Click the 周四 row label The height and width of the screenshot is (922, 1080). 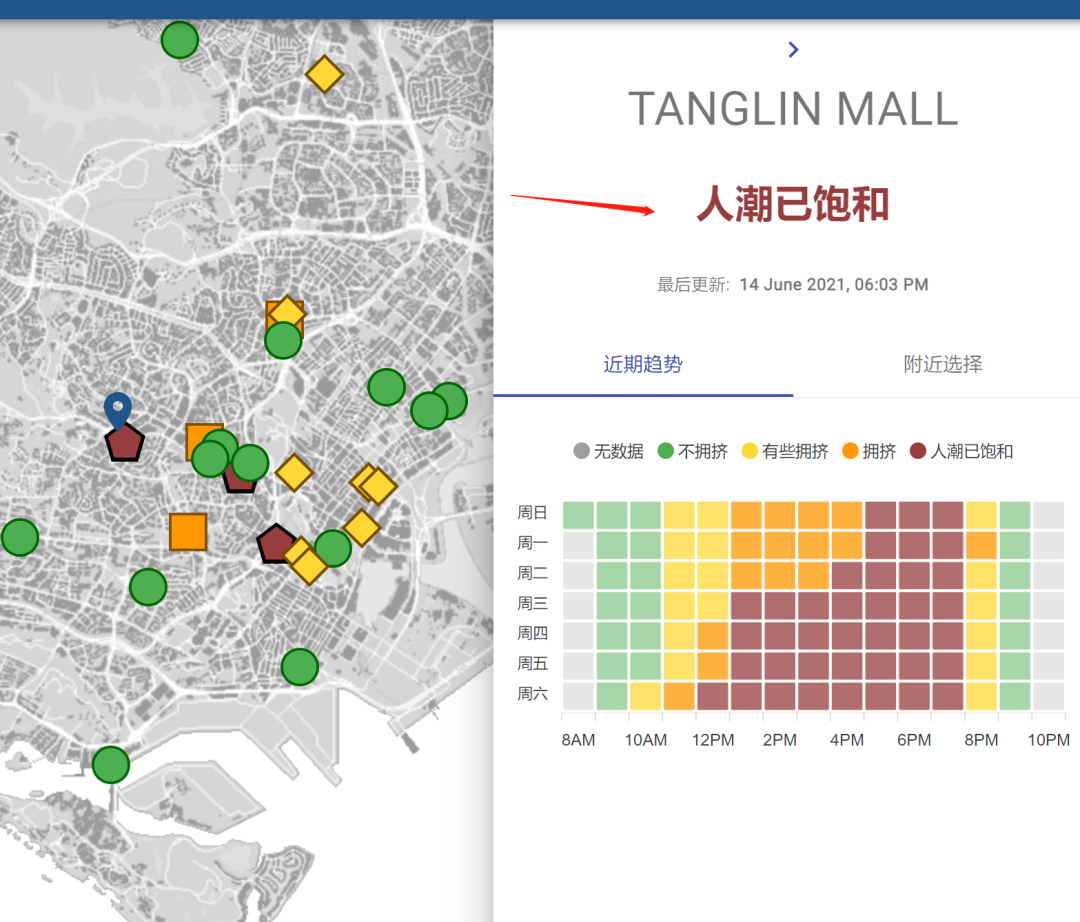pyautogui.click(x=532, y=633)
